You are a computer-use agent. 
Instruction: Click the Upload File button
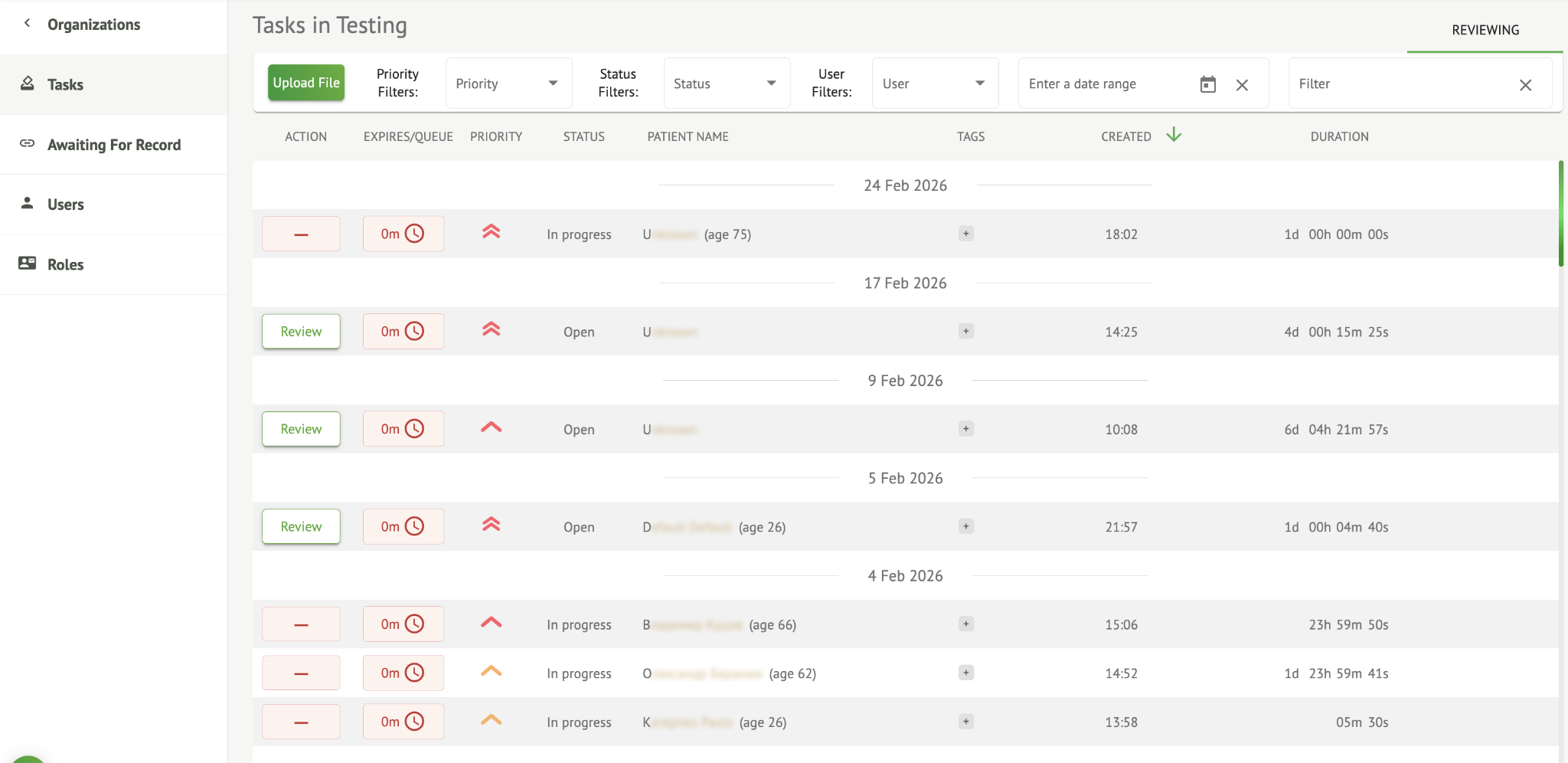[x=305, y=83]
